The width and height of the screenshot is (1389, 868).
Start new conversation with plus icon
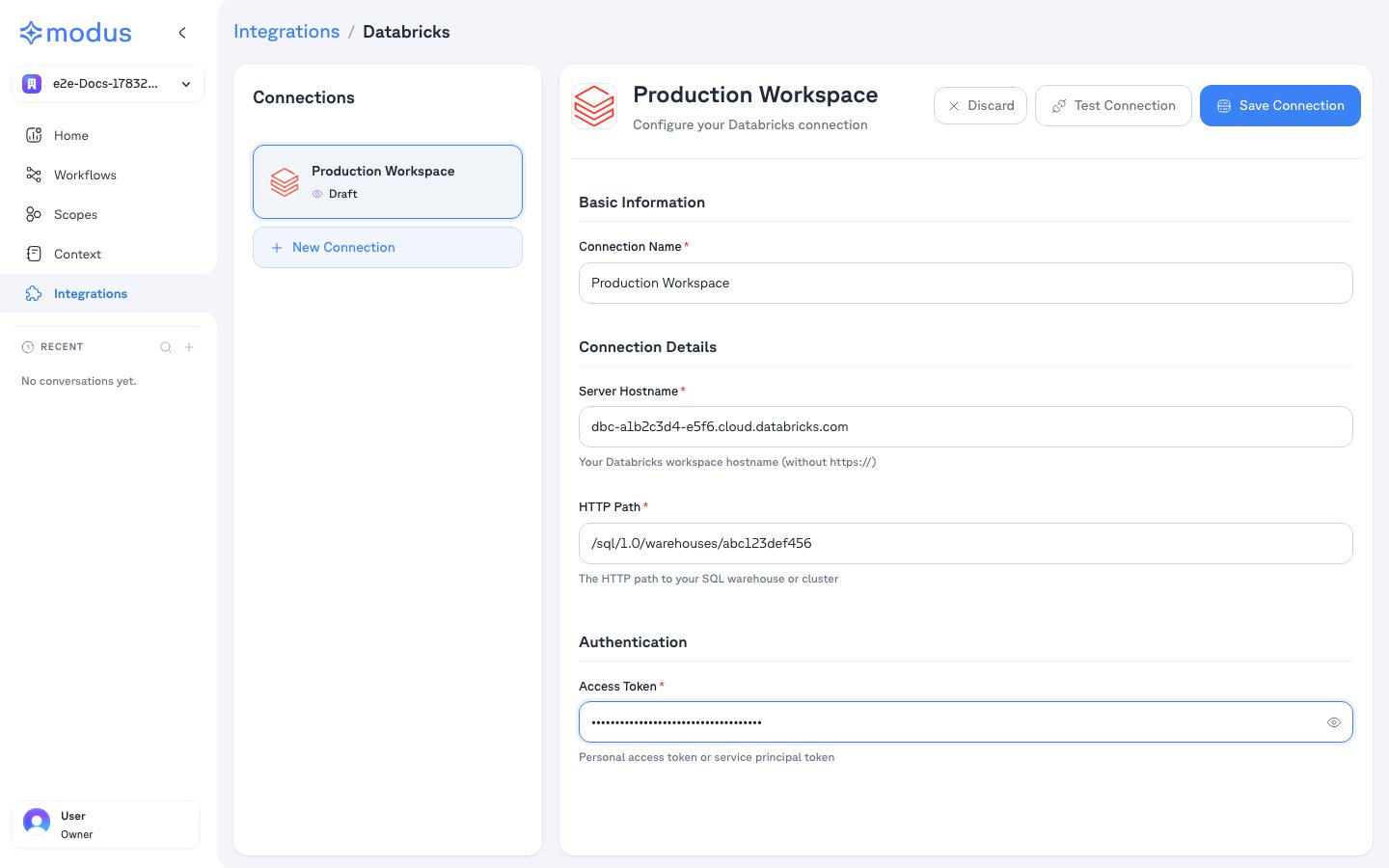point(189,347)
